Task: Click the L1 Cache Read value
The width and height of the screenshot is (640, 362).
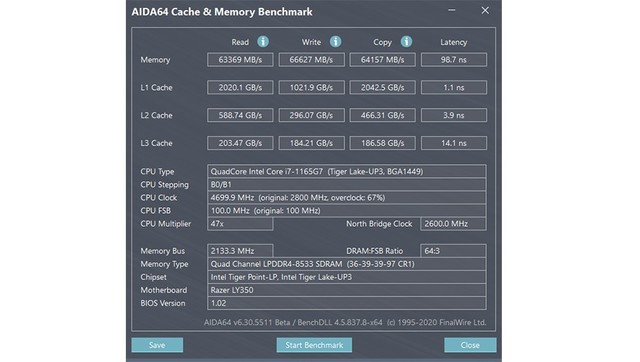Action: tap(240, 87)
